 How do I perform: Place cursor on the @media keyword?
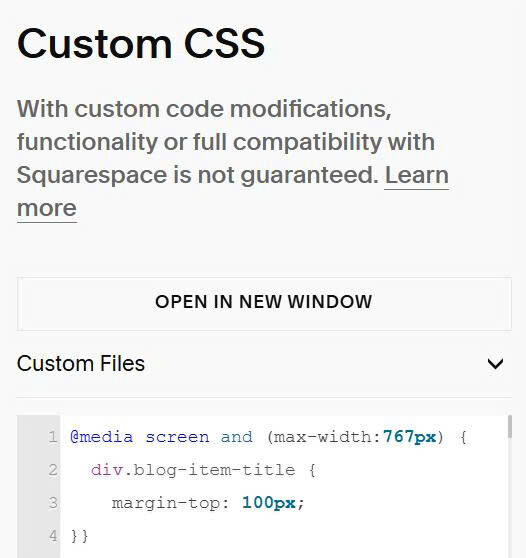pos(102,437)
